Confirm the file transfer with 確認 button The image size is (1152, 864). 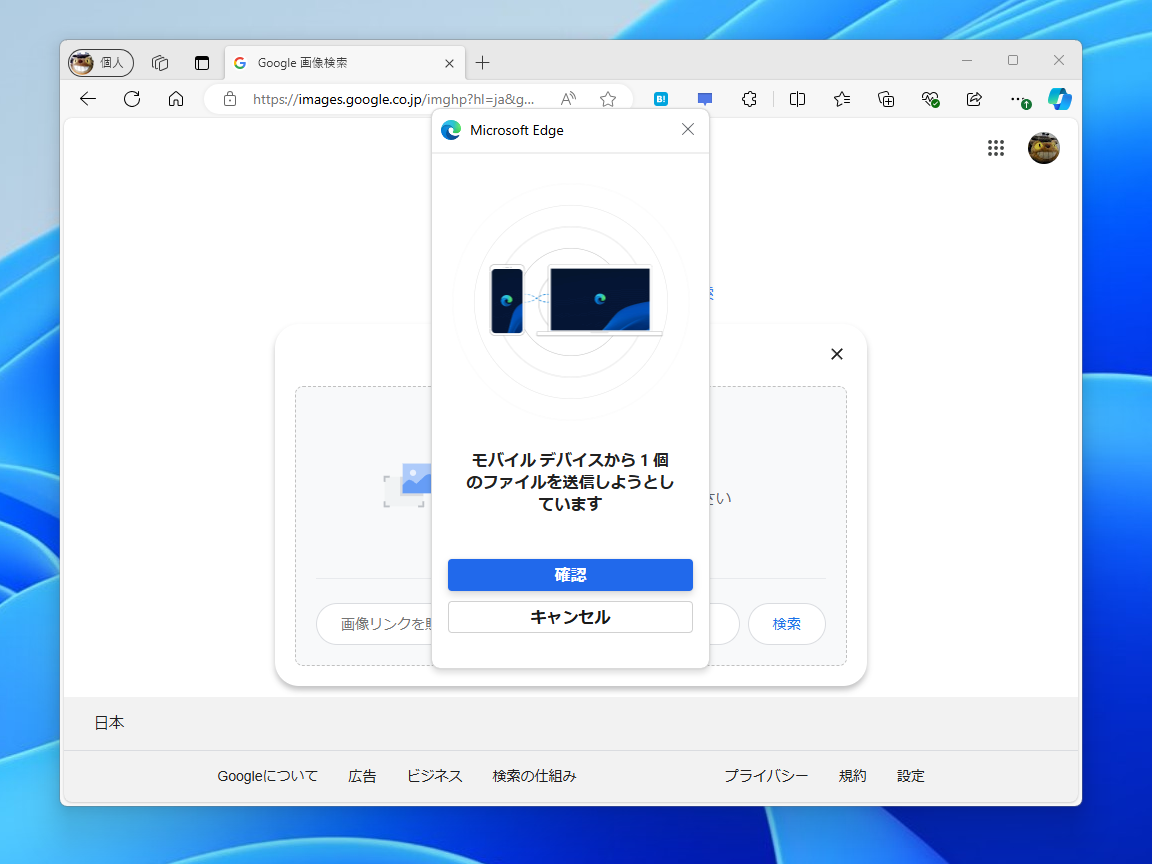pos(570,575)
